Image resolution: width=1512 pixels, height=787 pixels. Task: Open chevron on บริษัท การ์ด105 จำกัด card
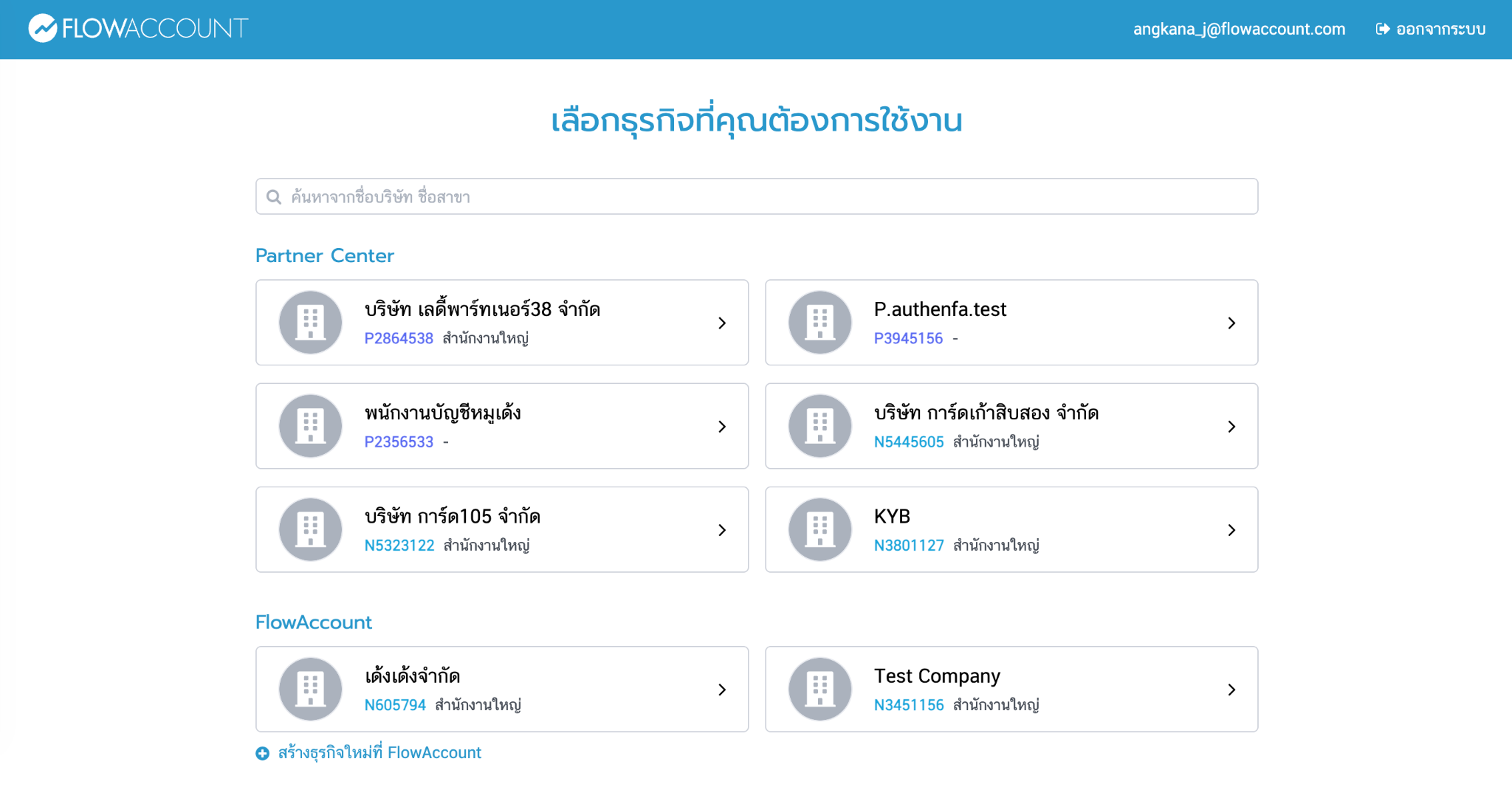(x=722, y=529)
